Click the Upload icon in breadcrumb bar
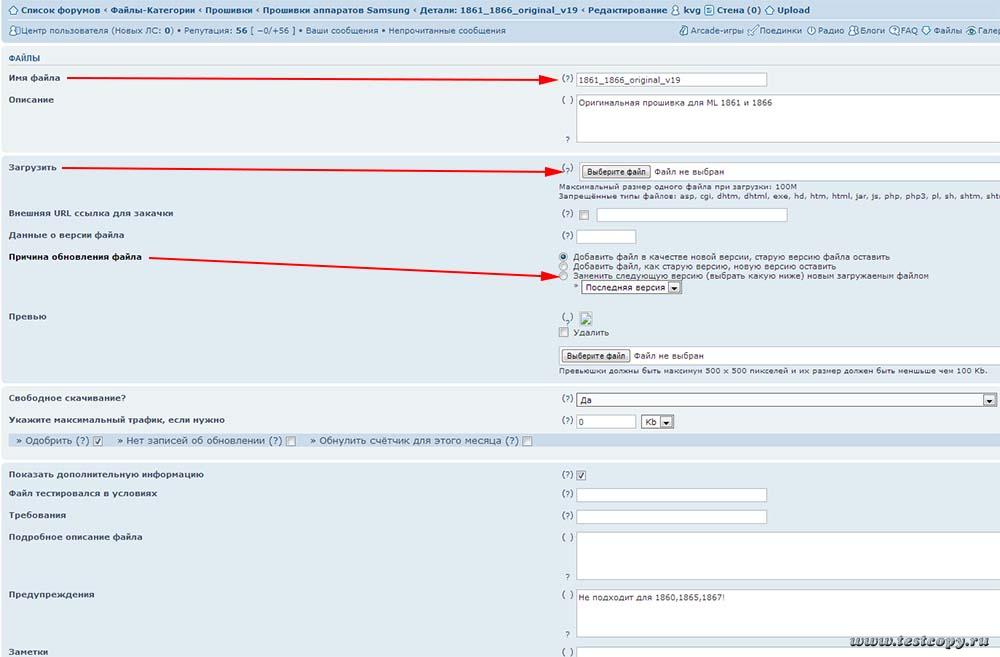 tap(770, 10)
